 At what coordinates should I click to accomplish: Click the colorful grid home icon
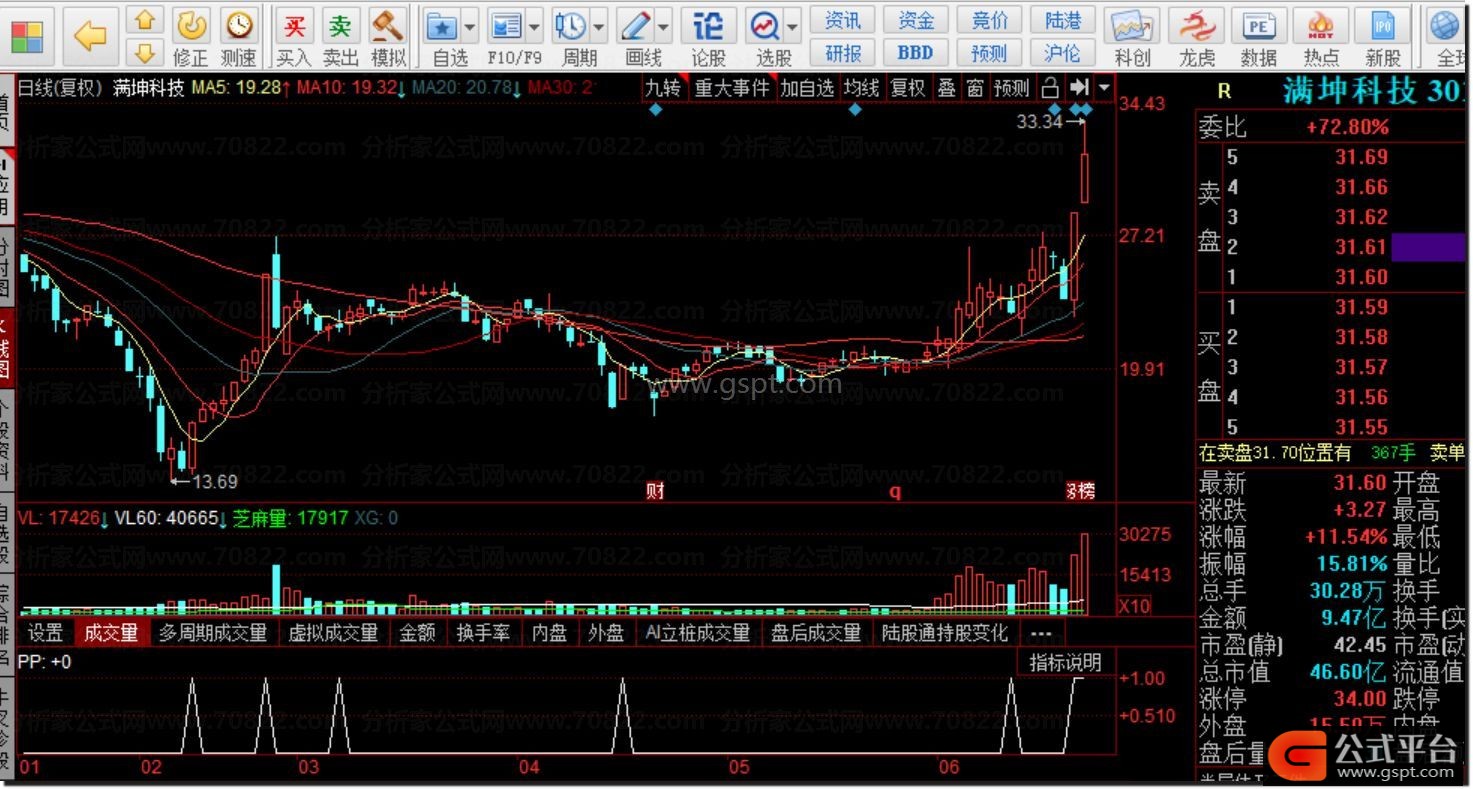point(27,37)
